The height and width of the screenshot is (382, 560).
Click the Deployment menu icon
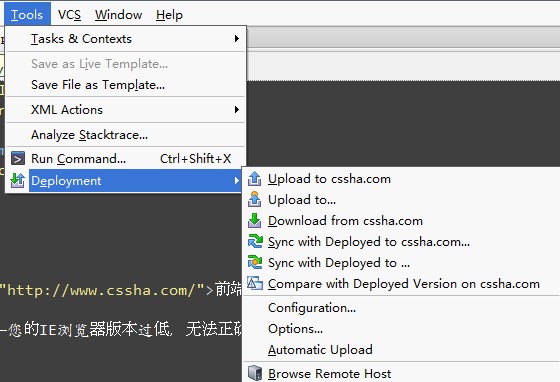18,180
